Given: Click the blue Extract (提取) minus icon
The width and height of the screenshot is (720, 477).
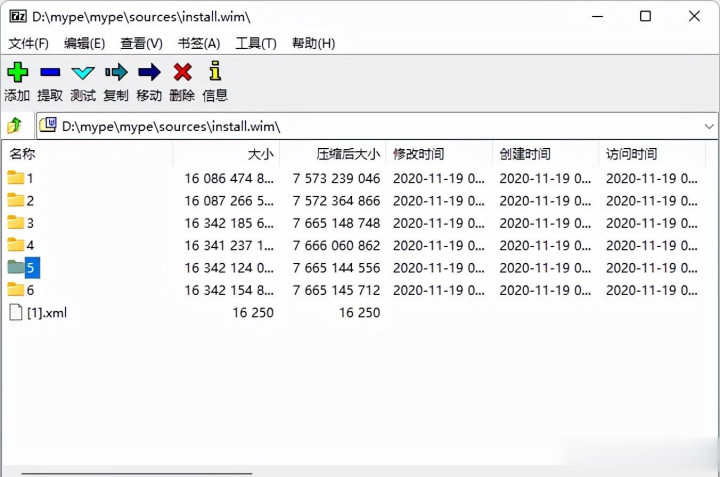Looking at the screenshot, I should (50, 72).
